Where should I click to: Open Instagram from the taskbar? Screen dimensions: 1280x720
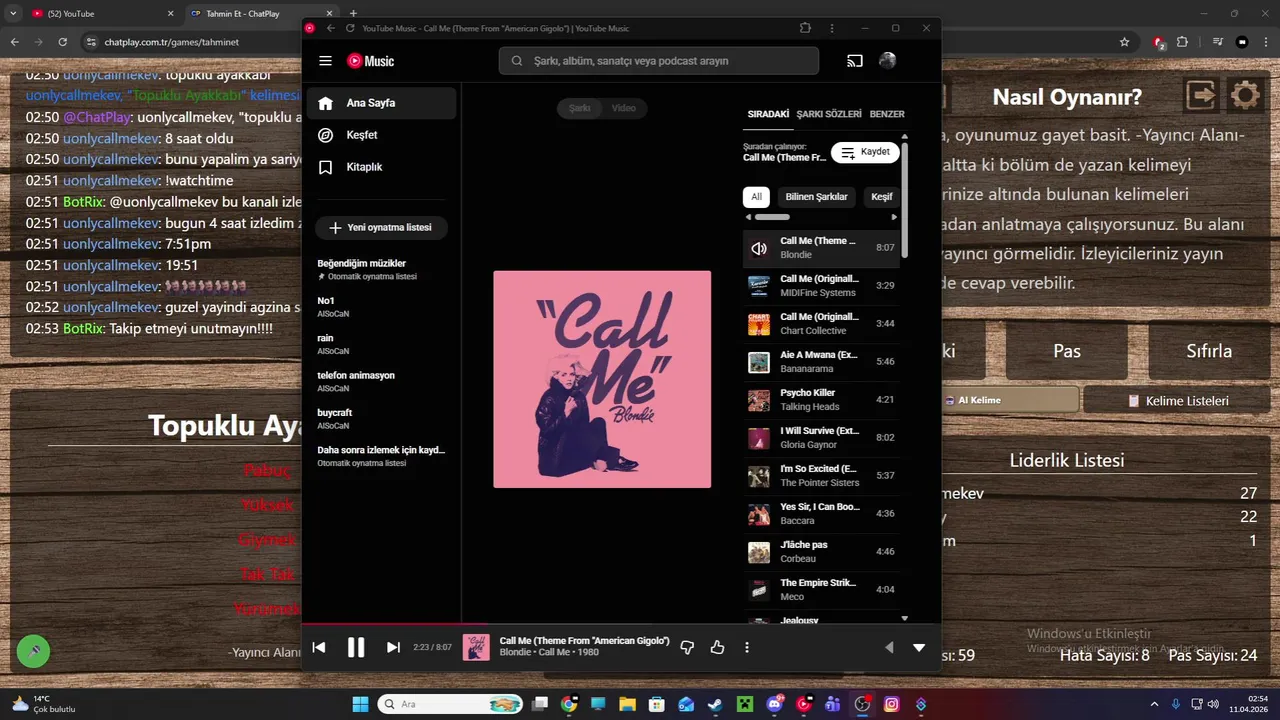891,704
